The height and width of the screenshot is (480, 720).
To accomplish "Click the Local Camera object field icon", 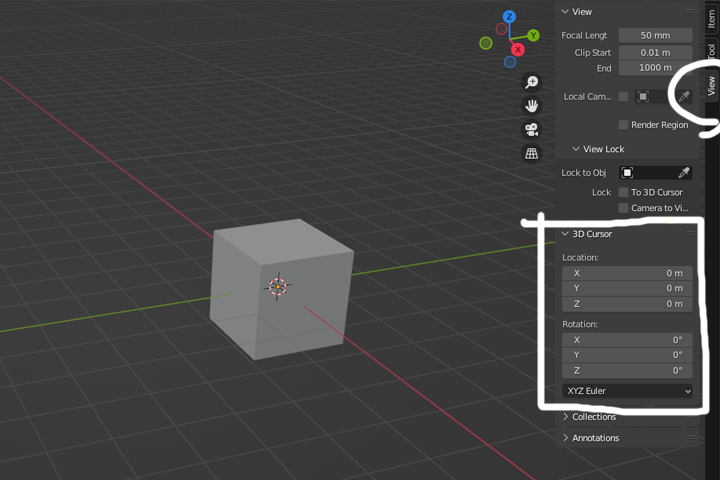I will (643, 96).
